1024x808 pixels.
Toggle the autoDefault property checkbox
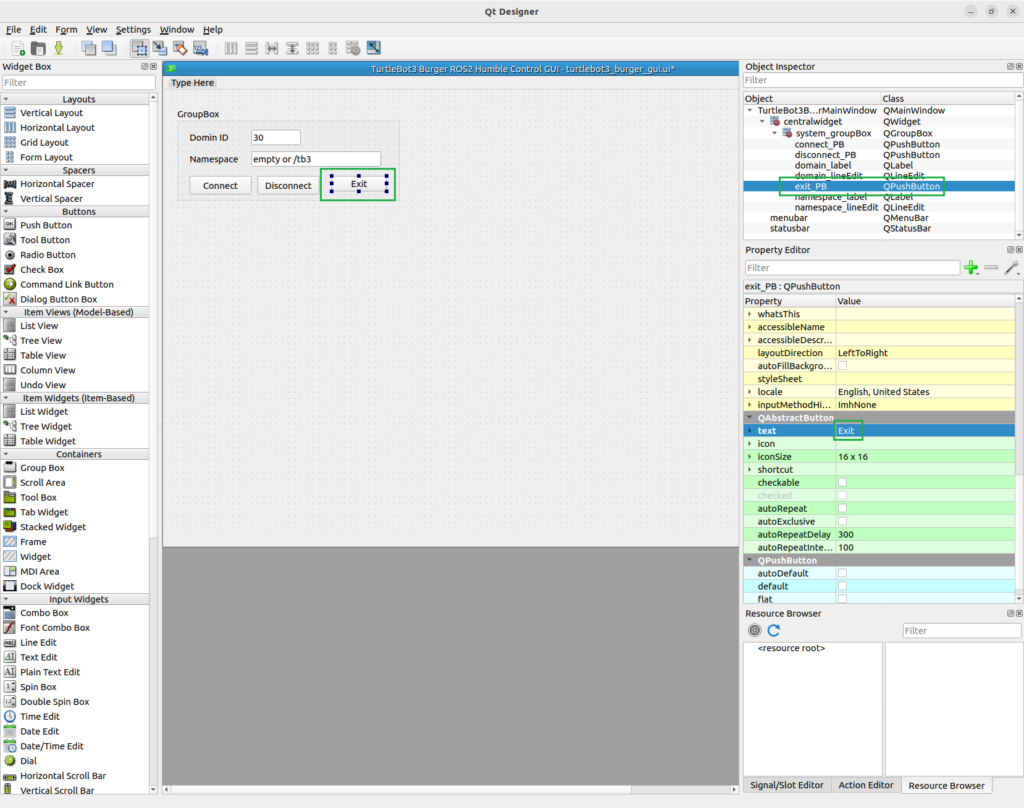click(x=842, y=574)
